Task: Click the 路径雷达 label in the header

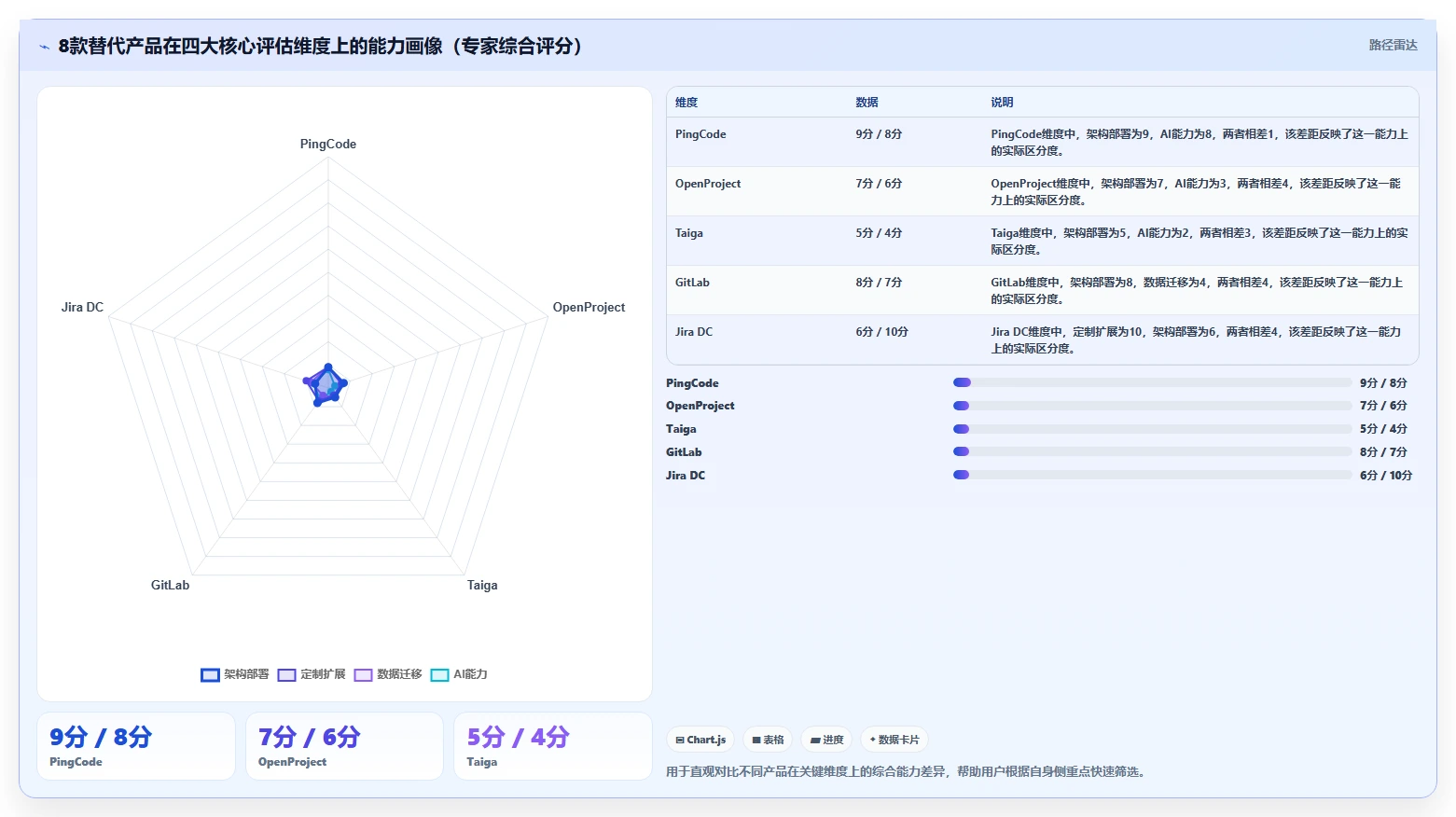Action: (x=1393, y=45)
